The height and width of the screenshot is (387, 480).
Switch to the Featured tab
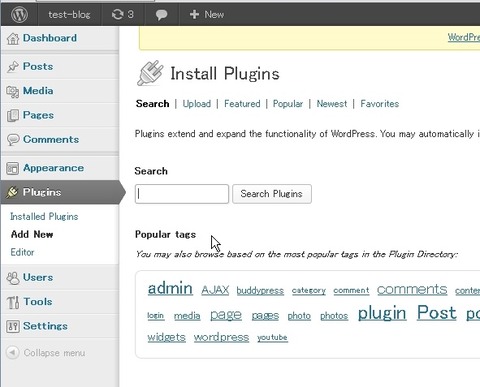tap(242, 104)
